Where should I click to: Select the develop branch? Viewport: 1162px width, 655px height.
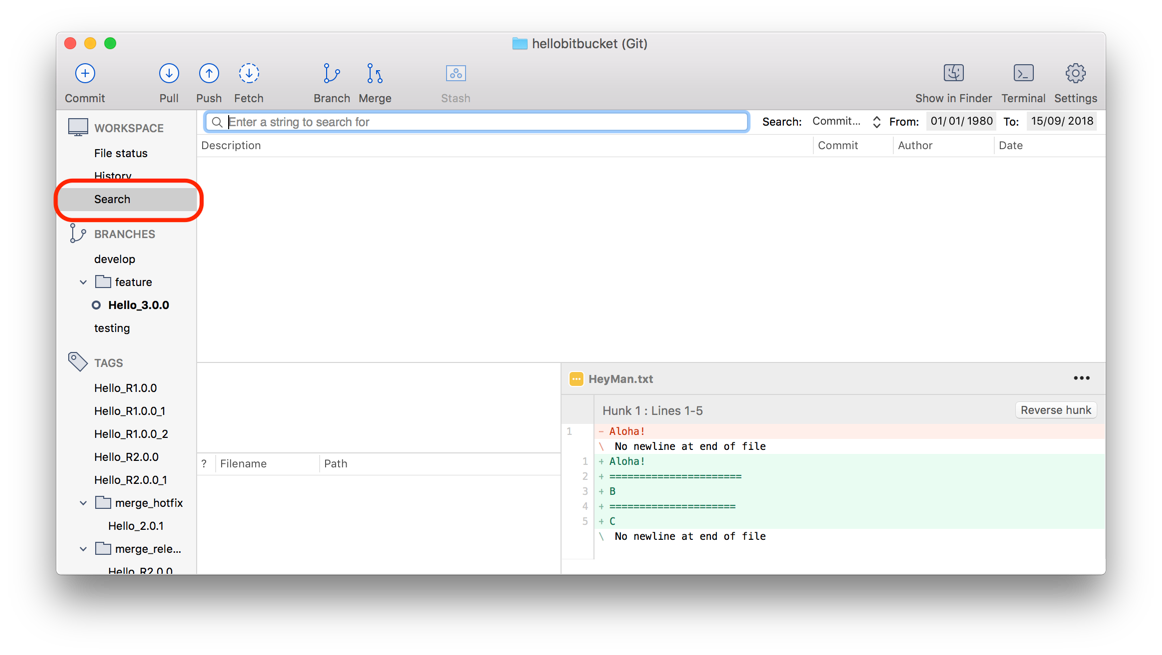[x=115, y=259]
